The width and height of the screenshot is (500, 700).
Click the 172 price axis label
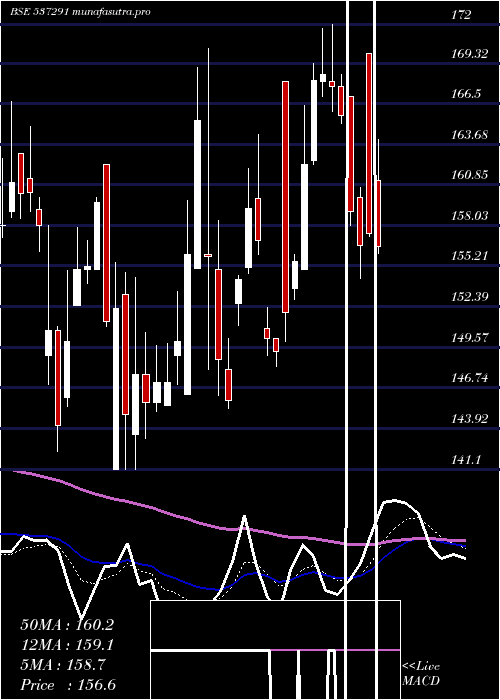coord(461,15)
